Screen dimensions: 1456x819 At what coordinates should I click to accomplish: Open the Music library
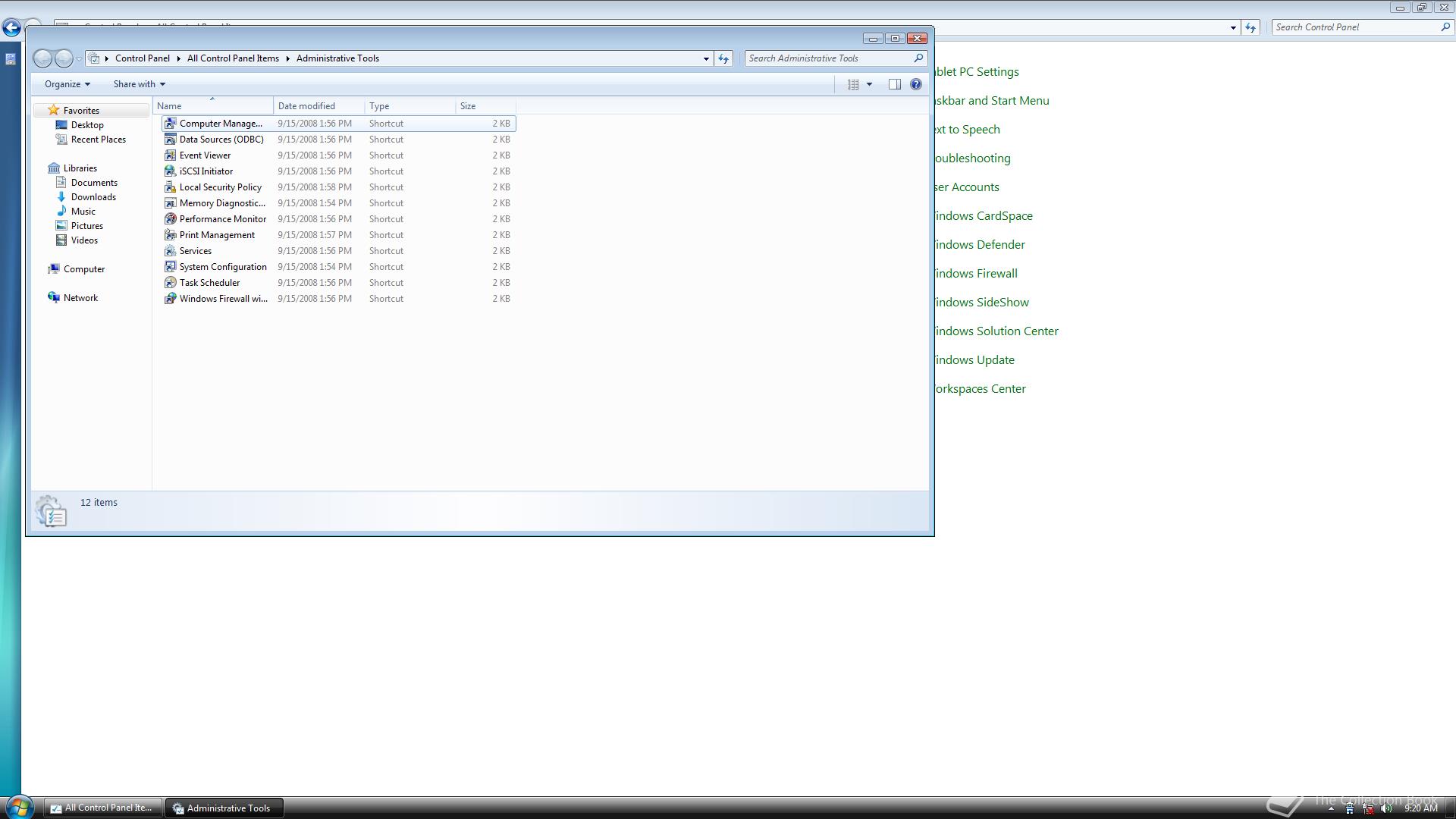[83, 212]
